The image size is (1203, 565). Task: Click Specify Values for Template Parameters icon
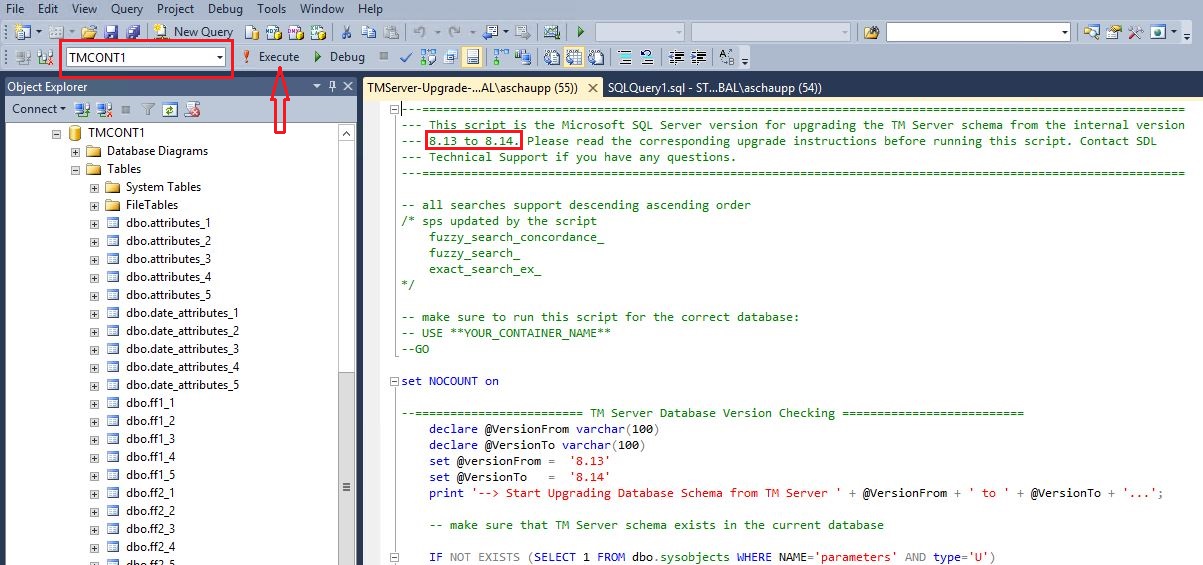click(x=728, y=57)
